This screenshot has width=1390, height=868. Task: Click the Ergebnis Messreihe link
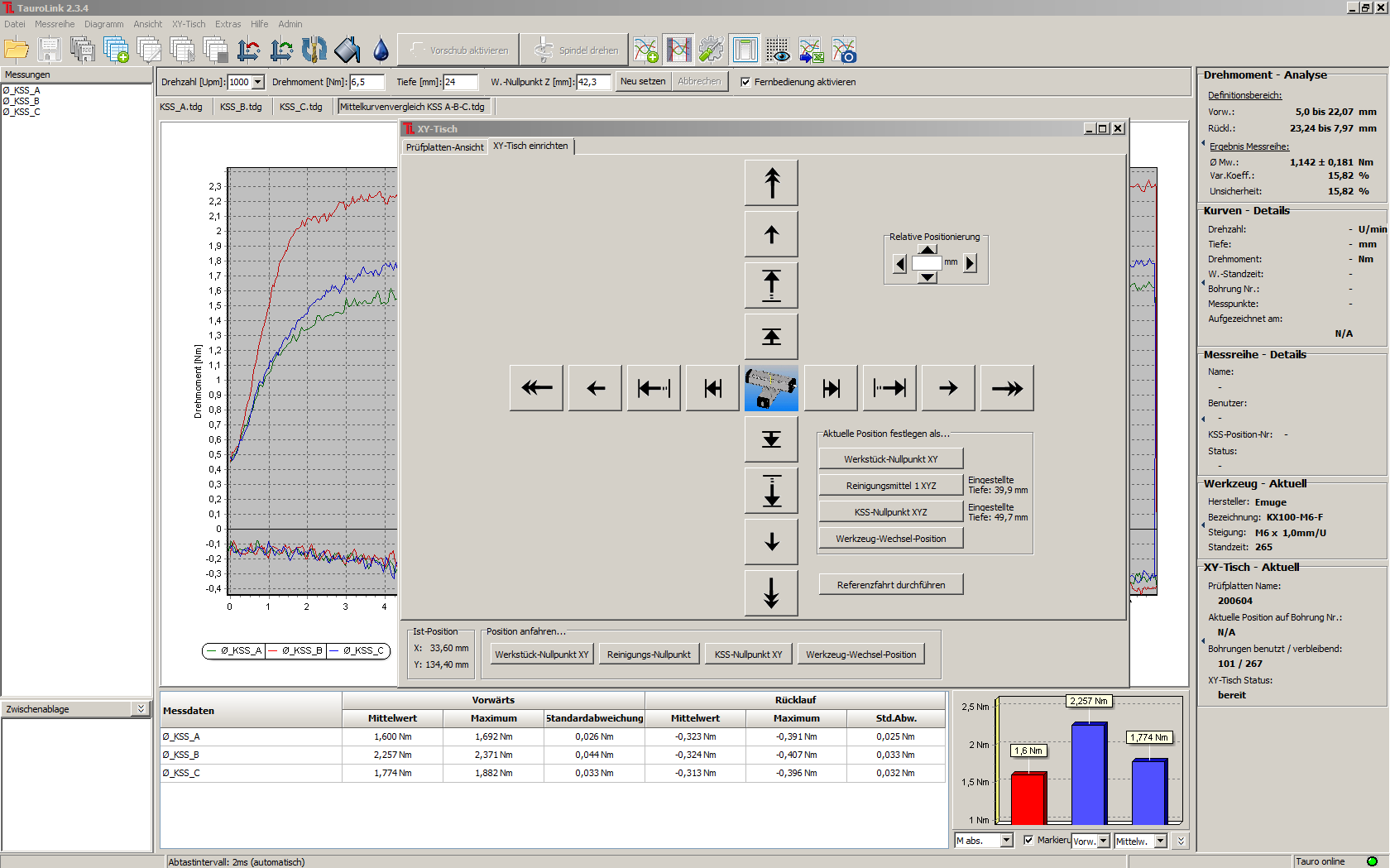coord(1249,146)
